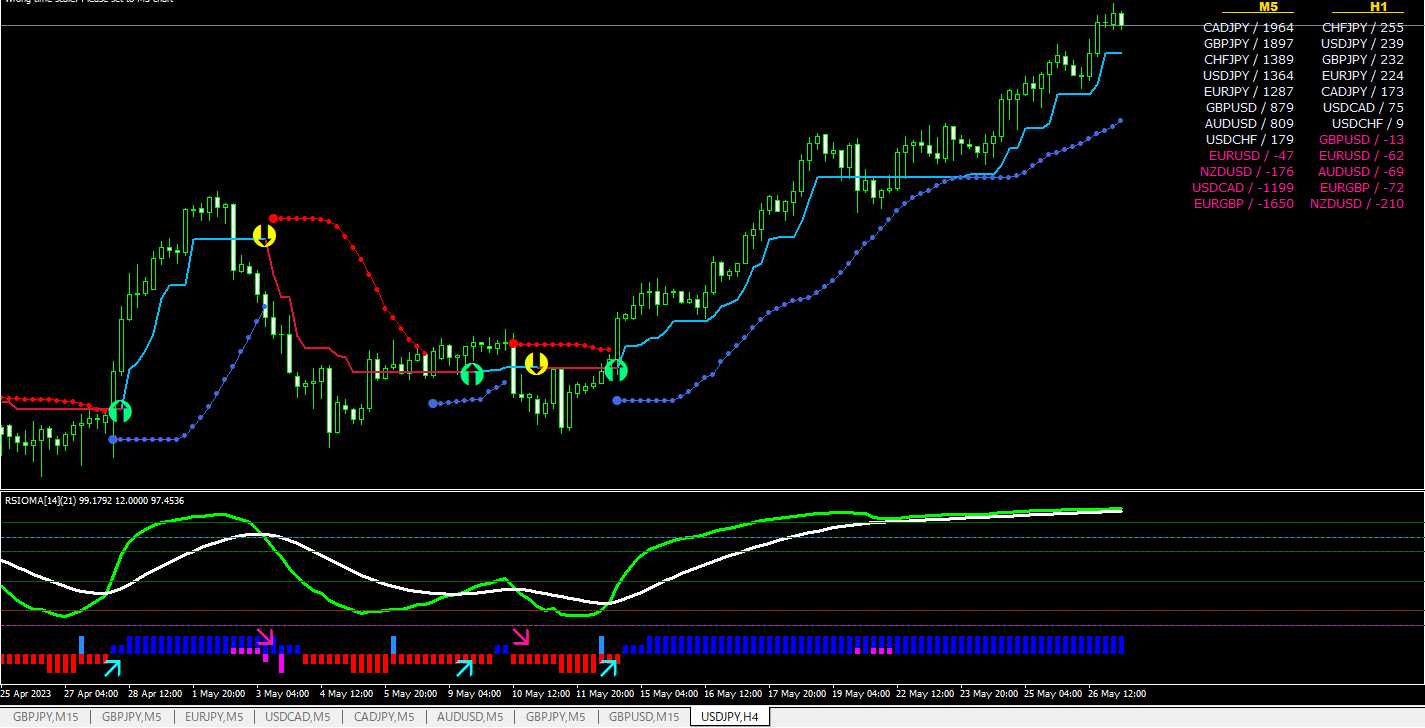The height and width of the screenshot is (728, 1425).
Task: Click the 'USDCHF / 9' entry
Action: pos(1368,124)
